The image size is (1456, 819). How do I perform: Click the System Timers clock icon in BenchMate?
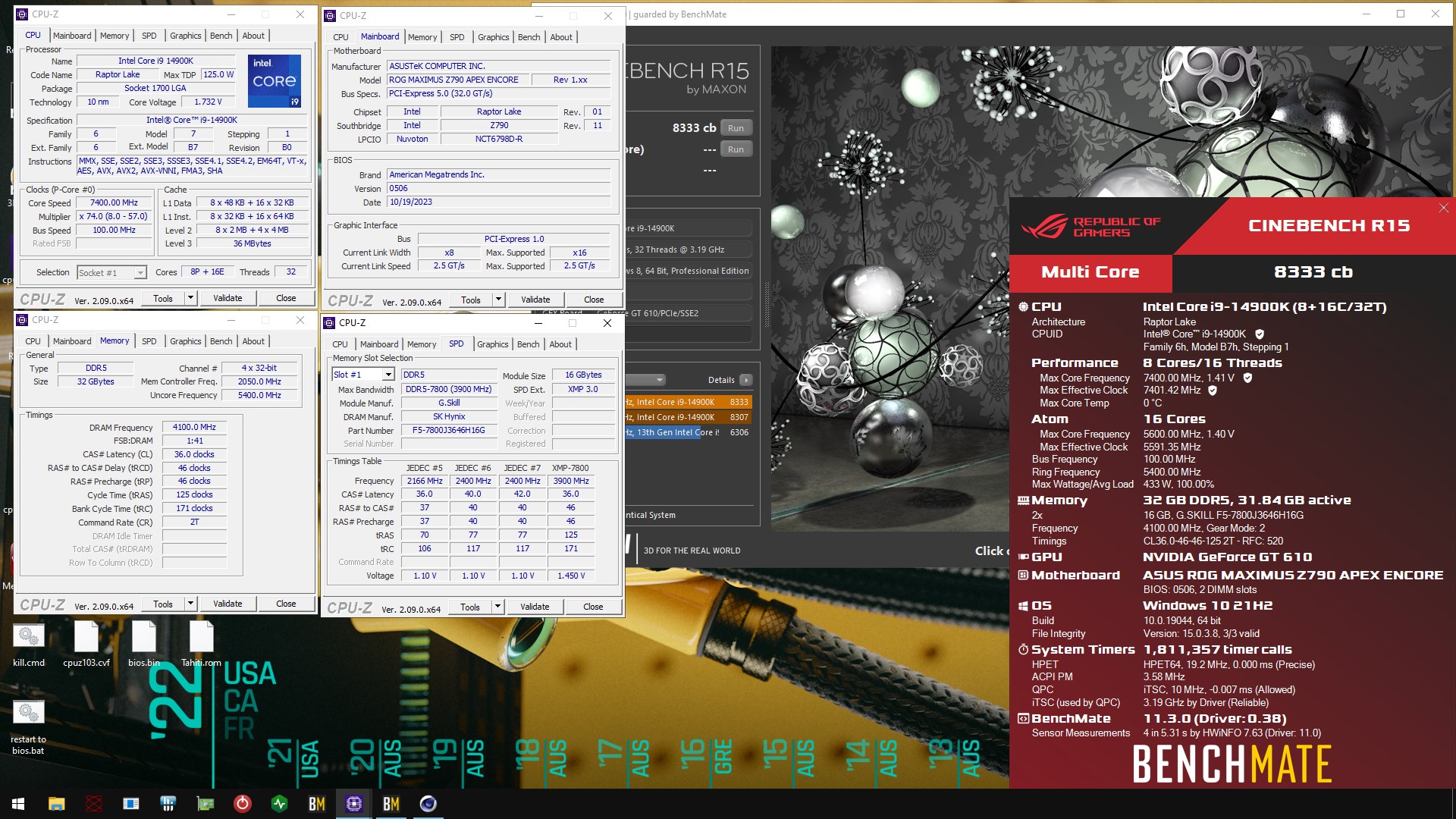click(x=1023, y=650)
